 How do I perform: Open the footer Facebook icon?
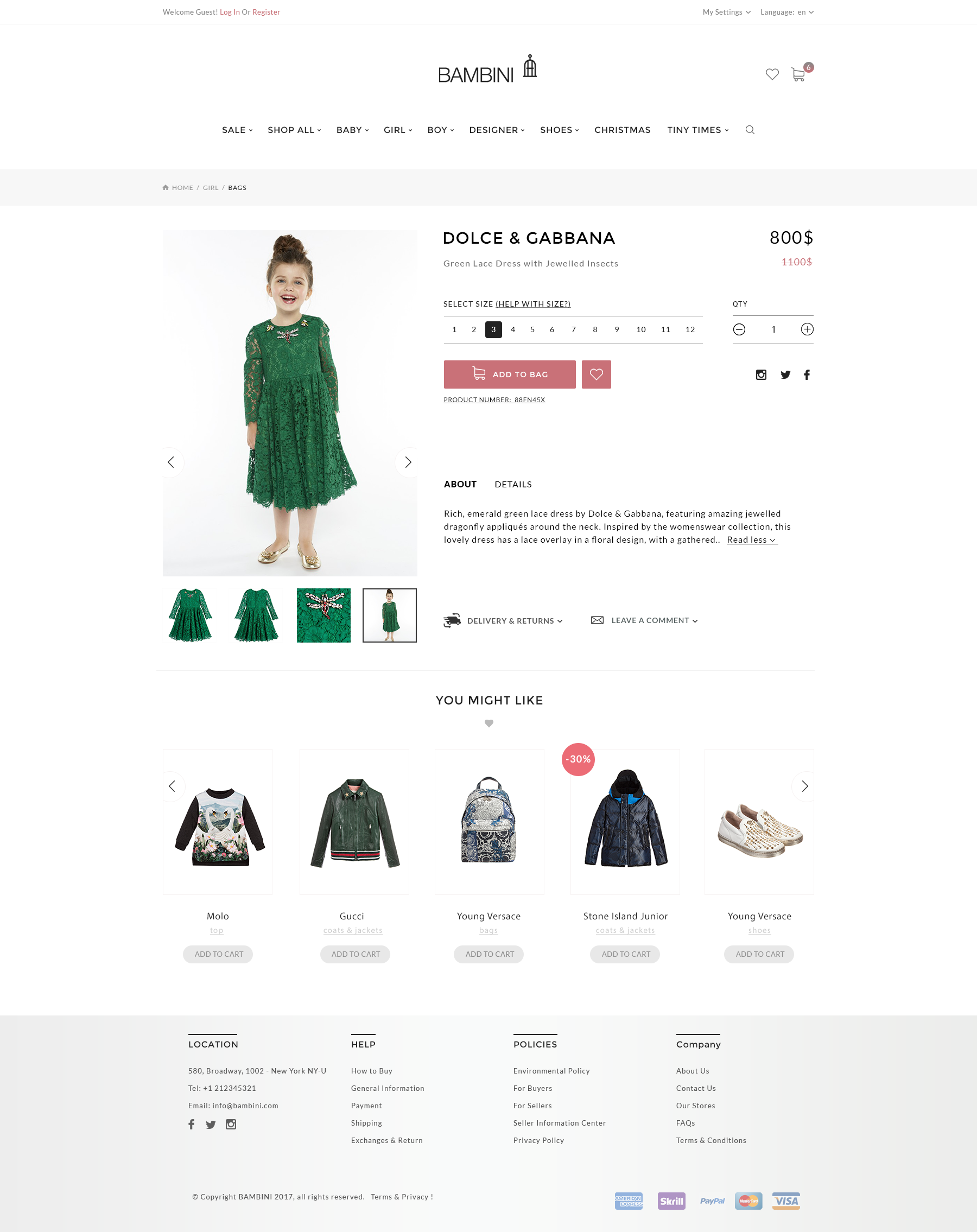click(x=192, y=1124)
